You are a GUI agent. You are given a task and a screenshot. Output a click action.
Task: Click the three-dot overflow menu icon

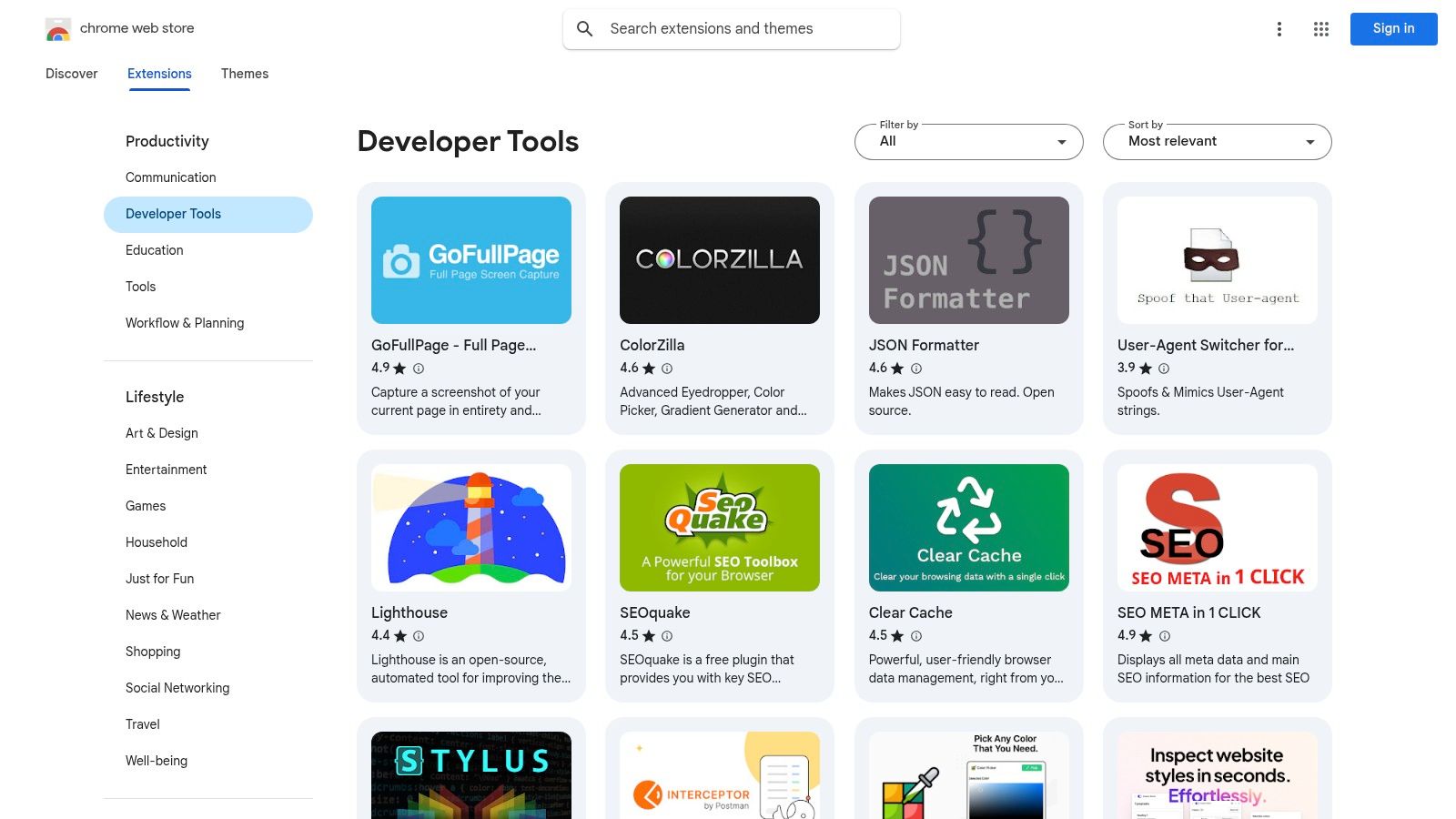[x=1279, y=28]
